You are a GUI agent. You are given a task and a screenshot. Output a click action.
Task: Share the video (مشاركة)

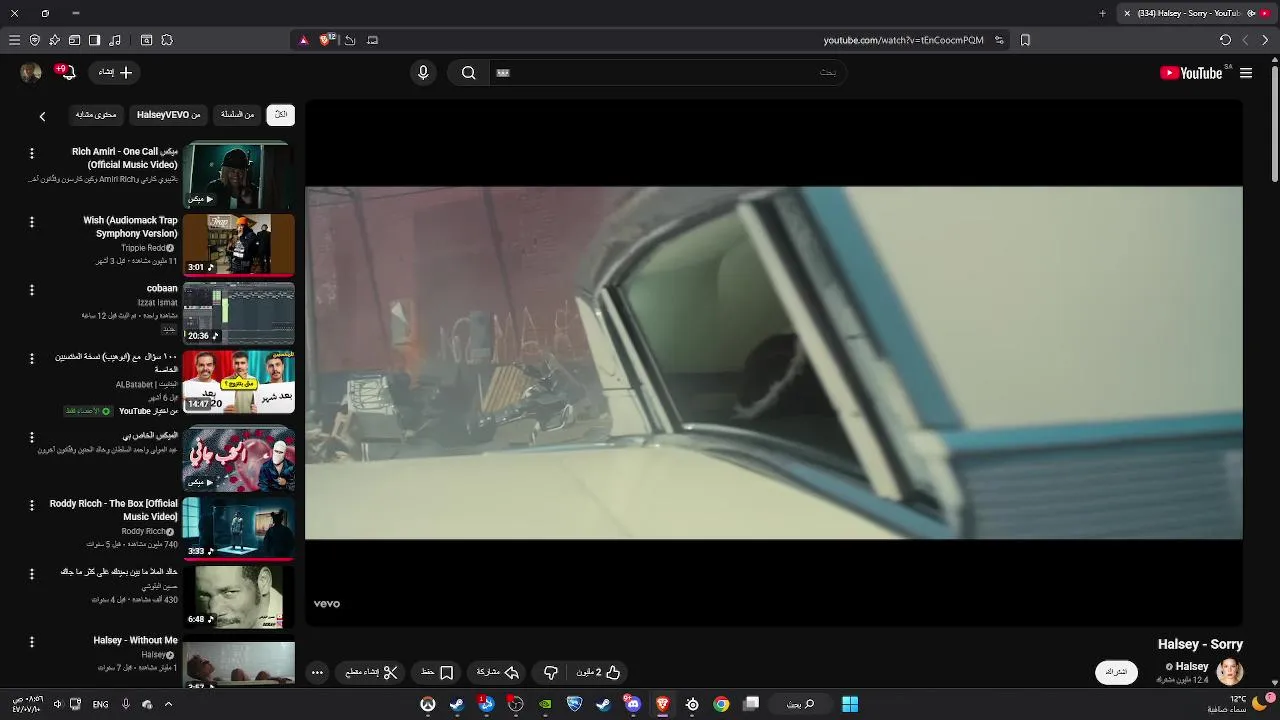point(497,672)
